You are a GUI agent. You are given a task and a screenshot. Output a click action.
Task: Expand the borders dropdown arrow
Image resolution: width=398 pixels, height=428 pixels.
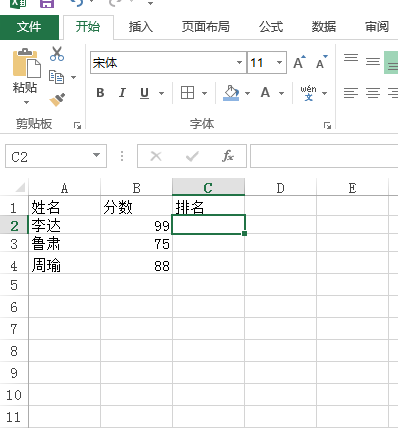(x=204, y=93)
